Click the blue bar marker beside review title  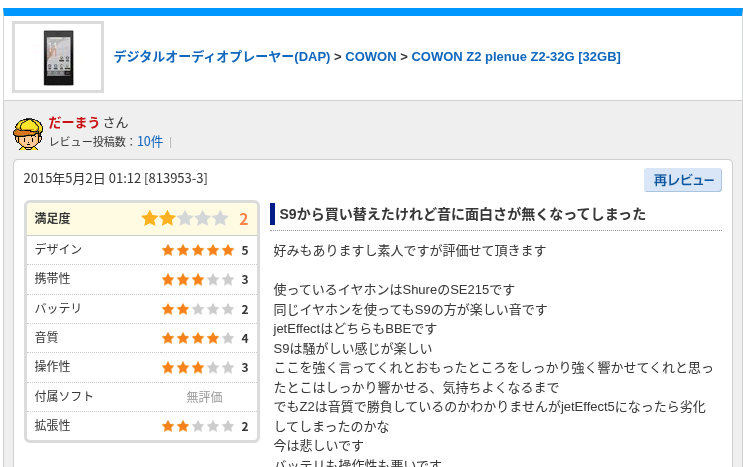(x=272, y=214)
